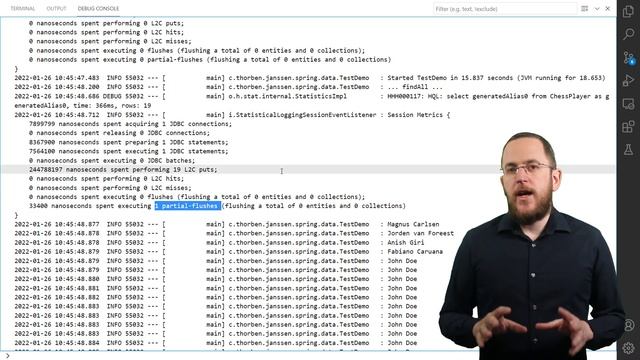Click 'generatedAlias0, time: 366ms, rows: 19' line

click(x=83, y=105)
